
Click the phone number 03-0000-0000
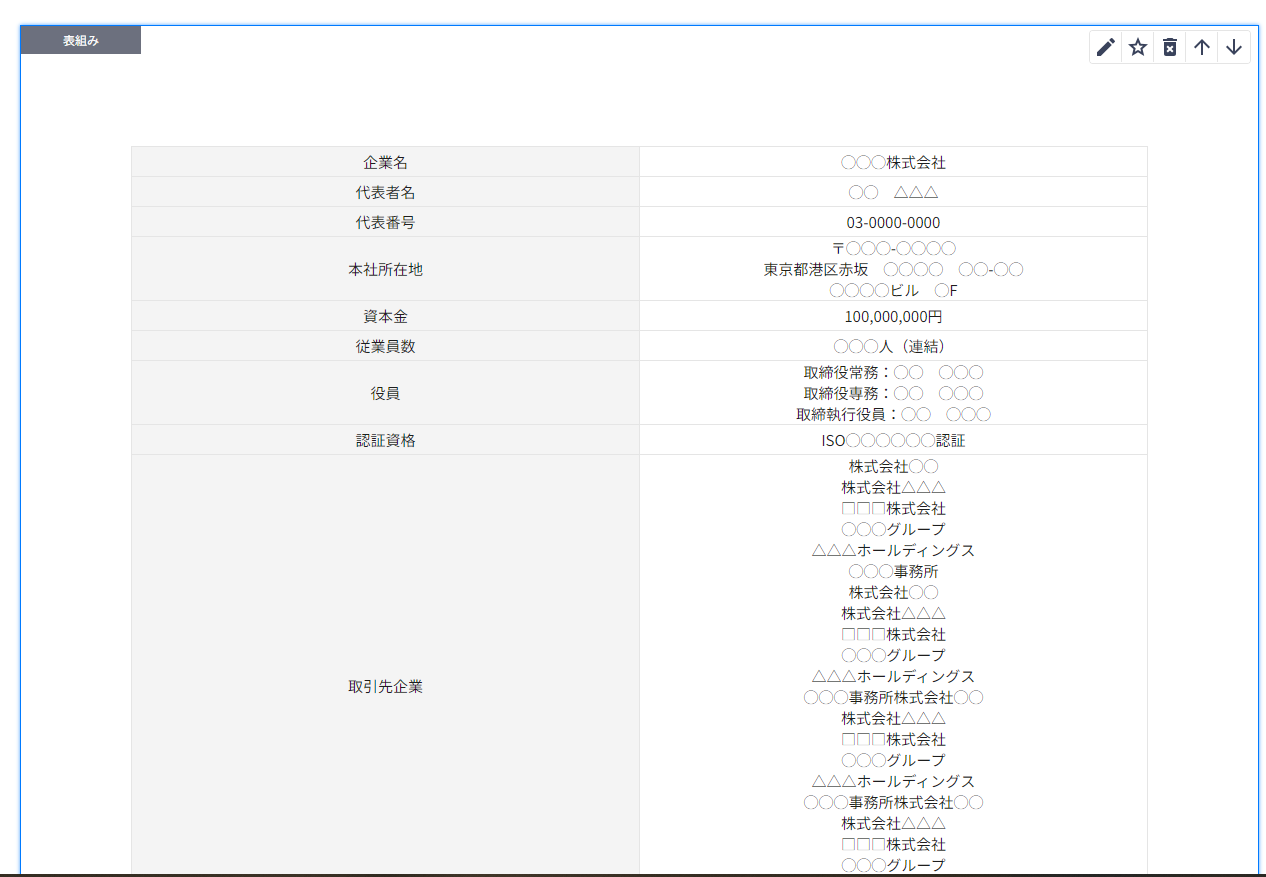[x=893, y=222]
